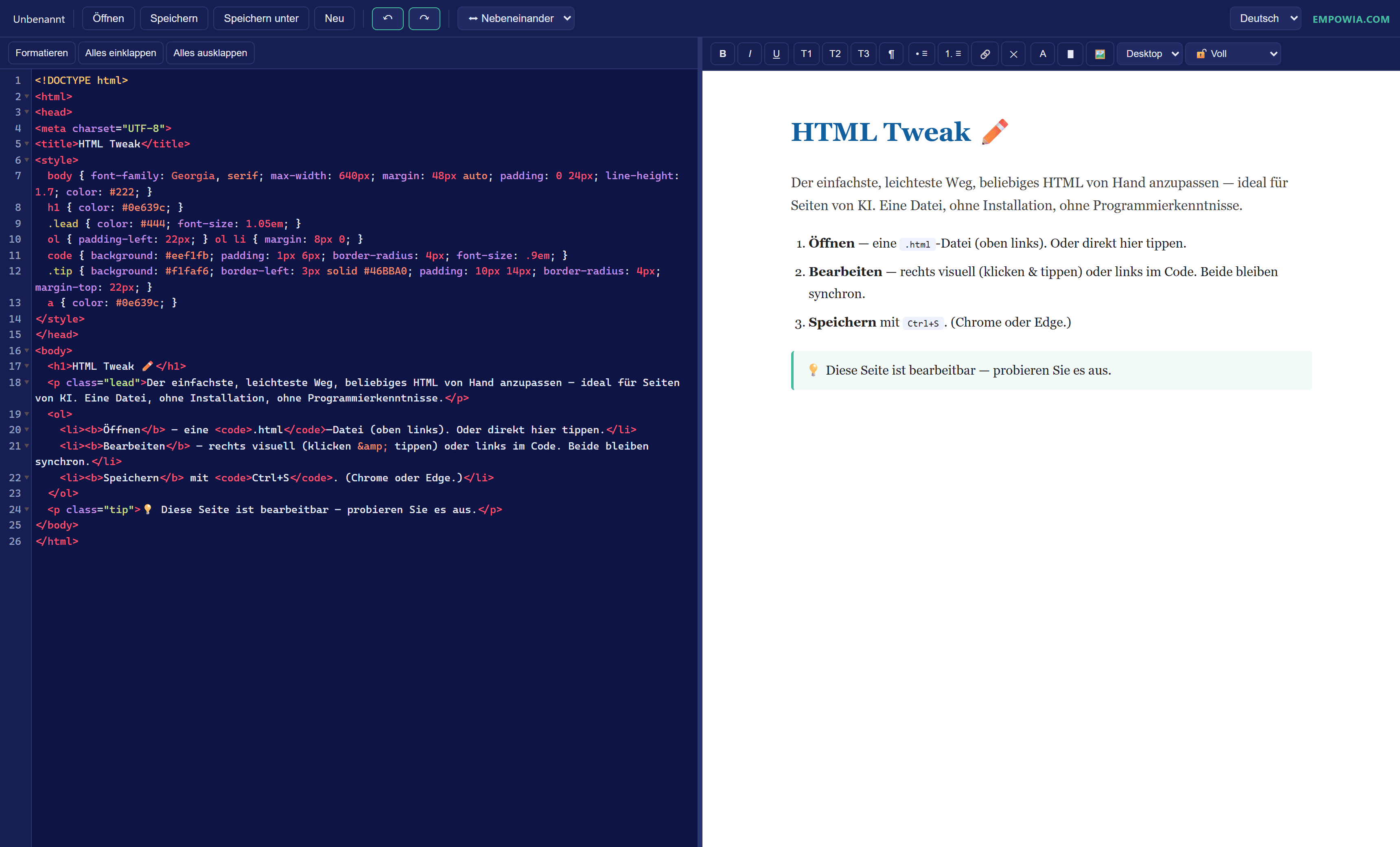Open the EMPOWIA.COM link
Image resolution: width=1400 pixels, height=847 pixels.
(1351, 19)
